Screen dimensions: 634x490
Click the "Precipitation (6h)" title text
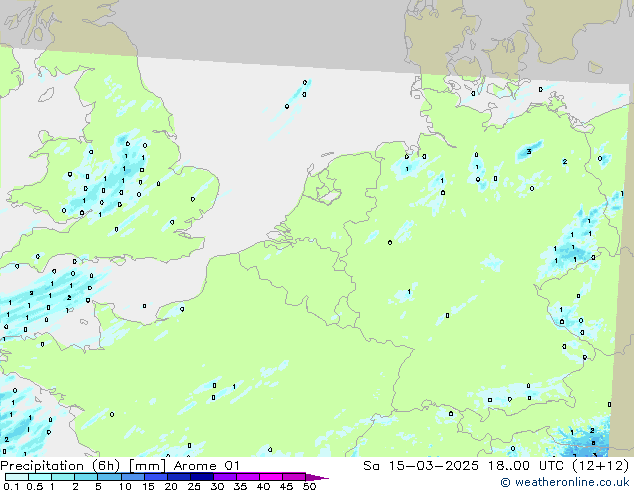pos(60,466)
